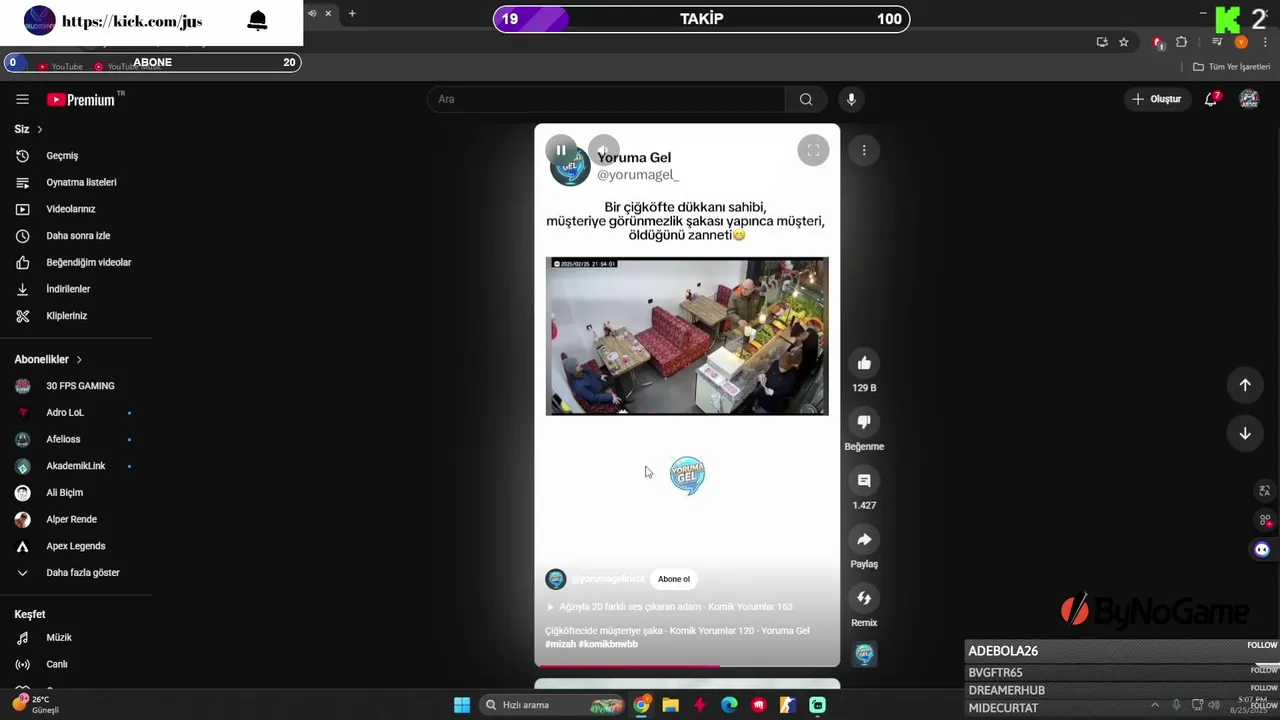Open the Shorts three-dot more menu
Screen dimensions: 1280x720
point(864,150)
